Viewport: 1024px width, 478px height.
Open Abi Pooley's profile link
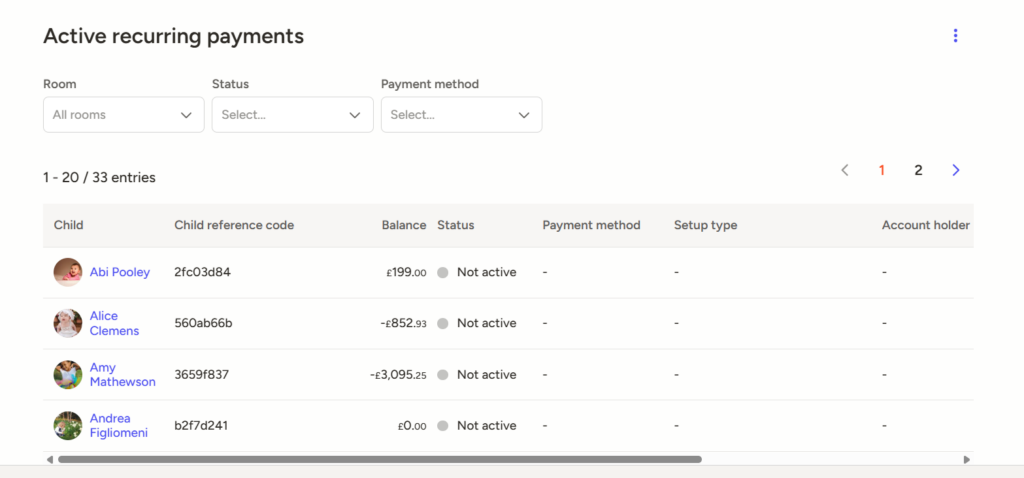tap(120, 272)
